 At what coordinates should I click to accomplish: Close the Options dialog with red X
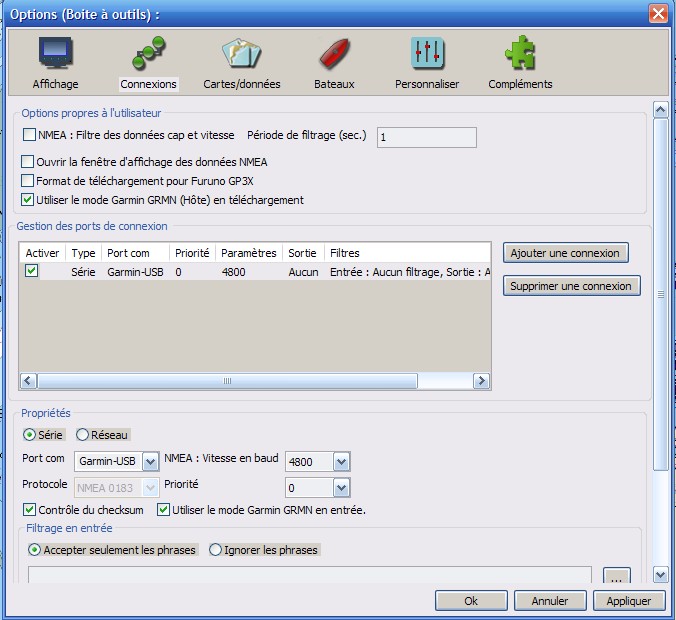(x=658, y=14)
